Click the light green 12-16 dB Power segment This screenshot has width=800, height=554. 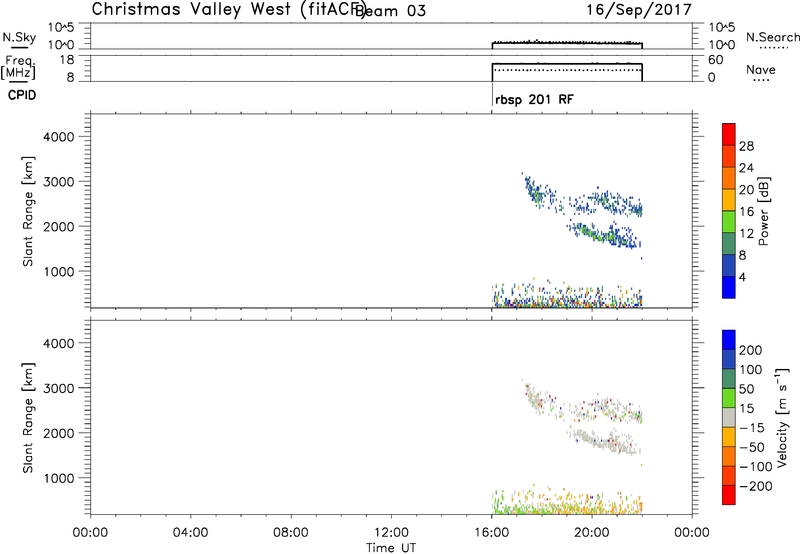coord(729,221)
